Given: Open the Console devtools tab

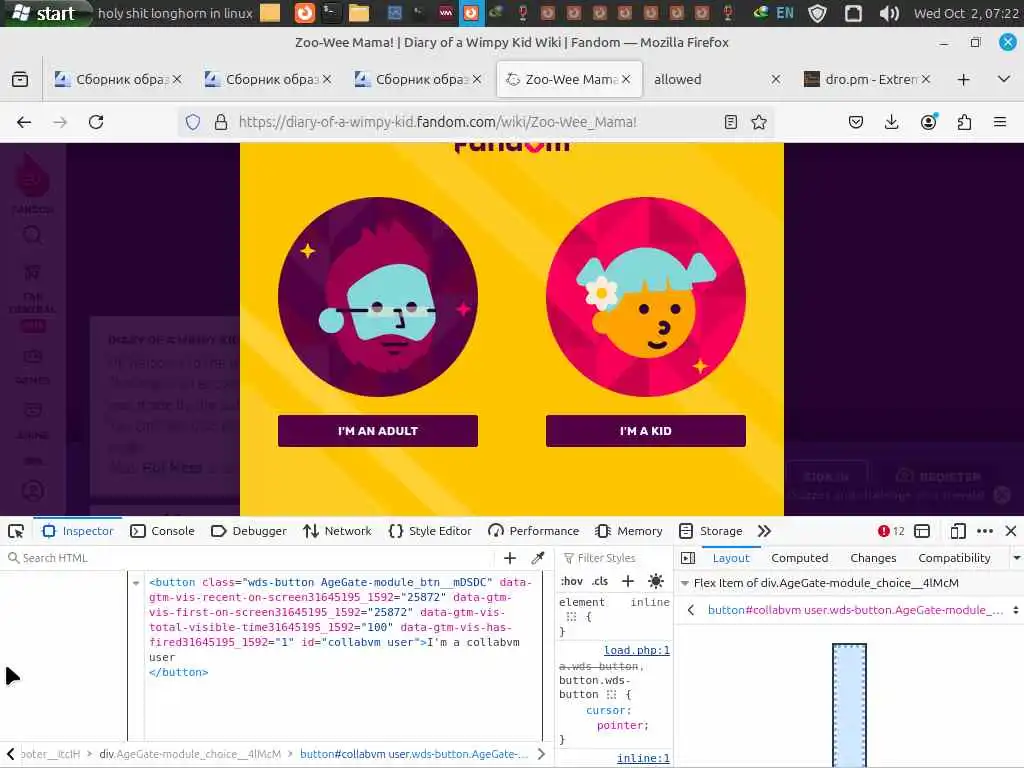Looking at the screenshot, I should pyautogui.click(x=163, y=532).
